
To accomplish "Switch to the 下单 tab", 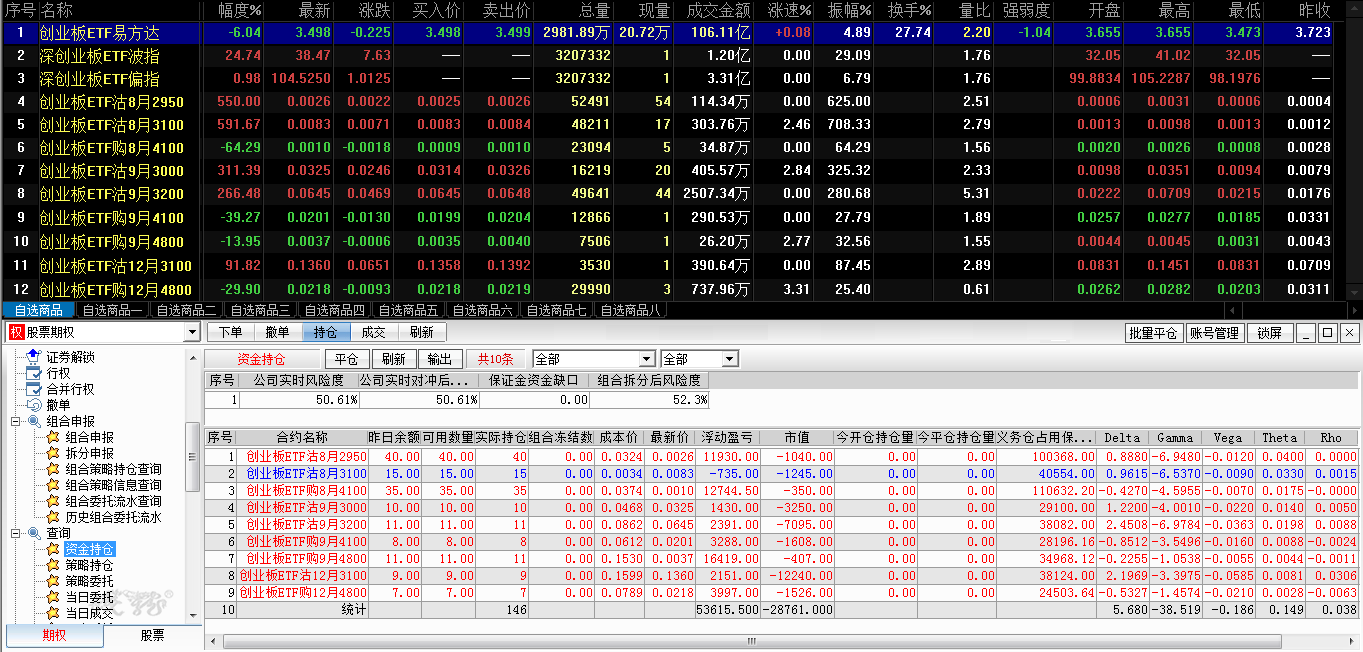I will coord(230,332).
